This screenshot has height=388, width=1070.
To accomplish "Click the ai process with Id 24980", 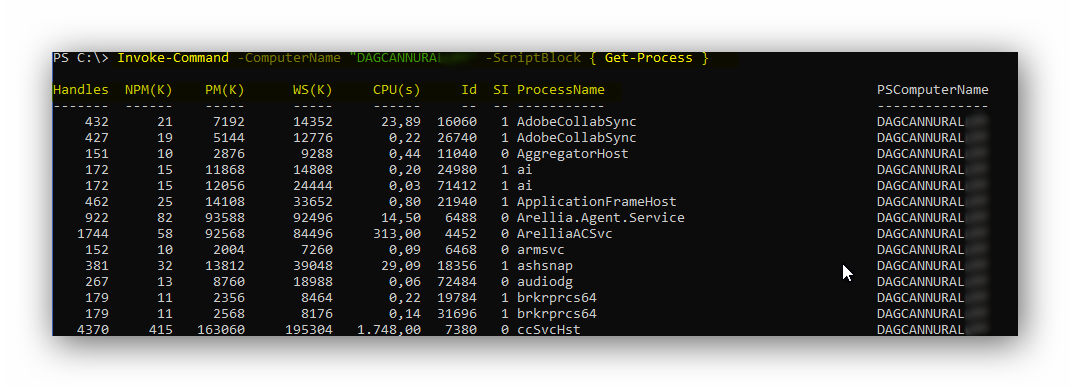I will [x=525, y=170].
